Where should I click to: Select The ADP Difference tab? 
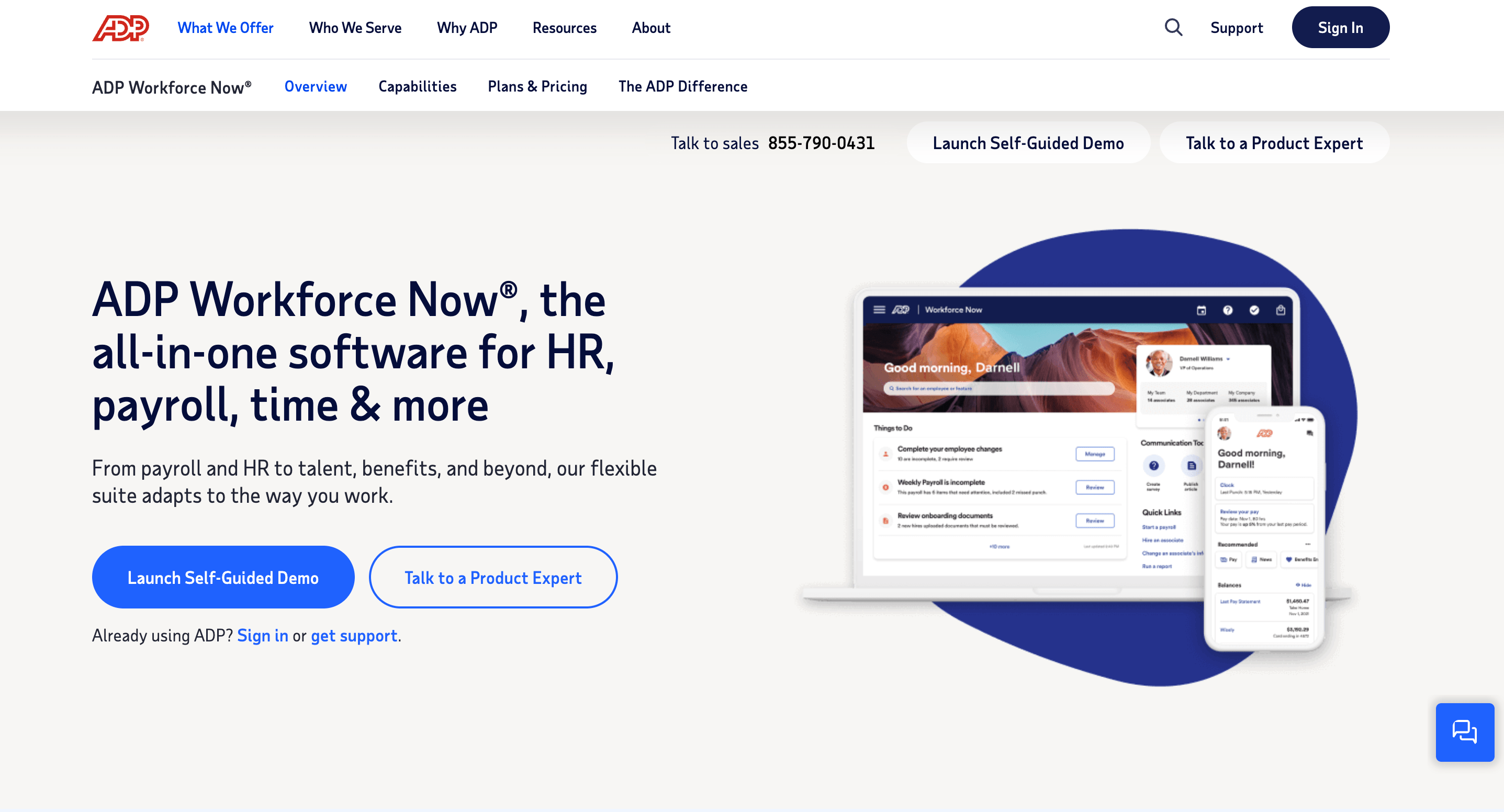coord(682,86)
